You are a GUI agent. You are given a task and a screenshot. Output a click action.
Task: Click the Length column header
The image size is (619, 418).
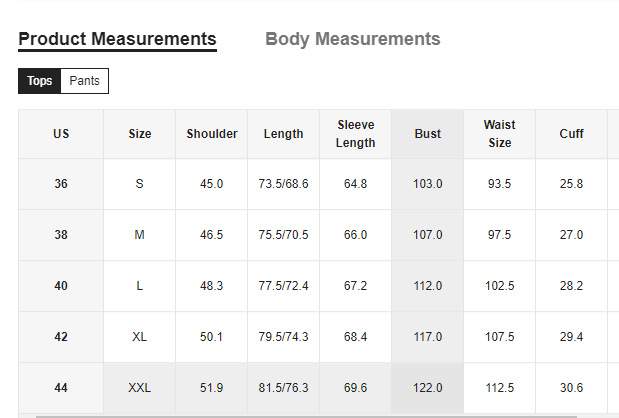pyautogui.click(x=283, y=134)
